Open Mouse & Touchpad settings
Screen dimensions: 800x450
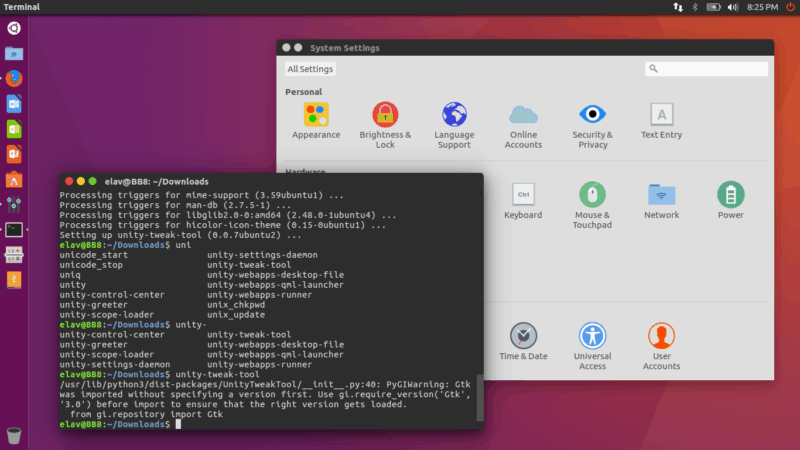click(x=592, y=206)
